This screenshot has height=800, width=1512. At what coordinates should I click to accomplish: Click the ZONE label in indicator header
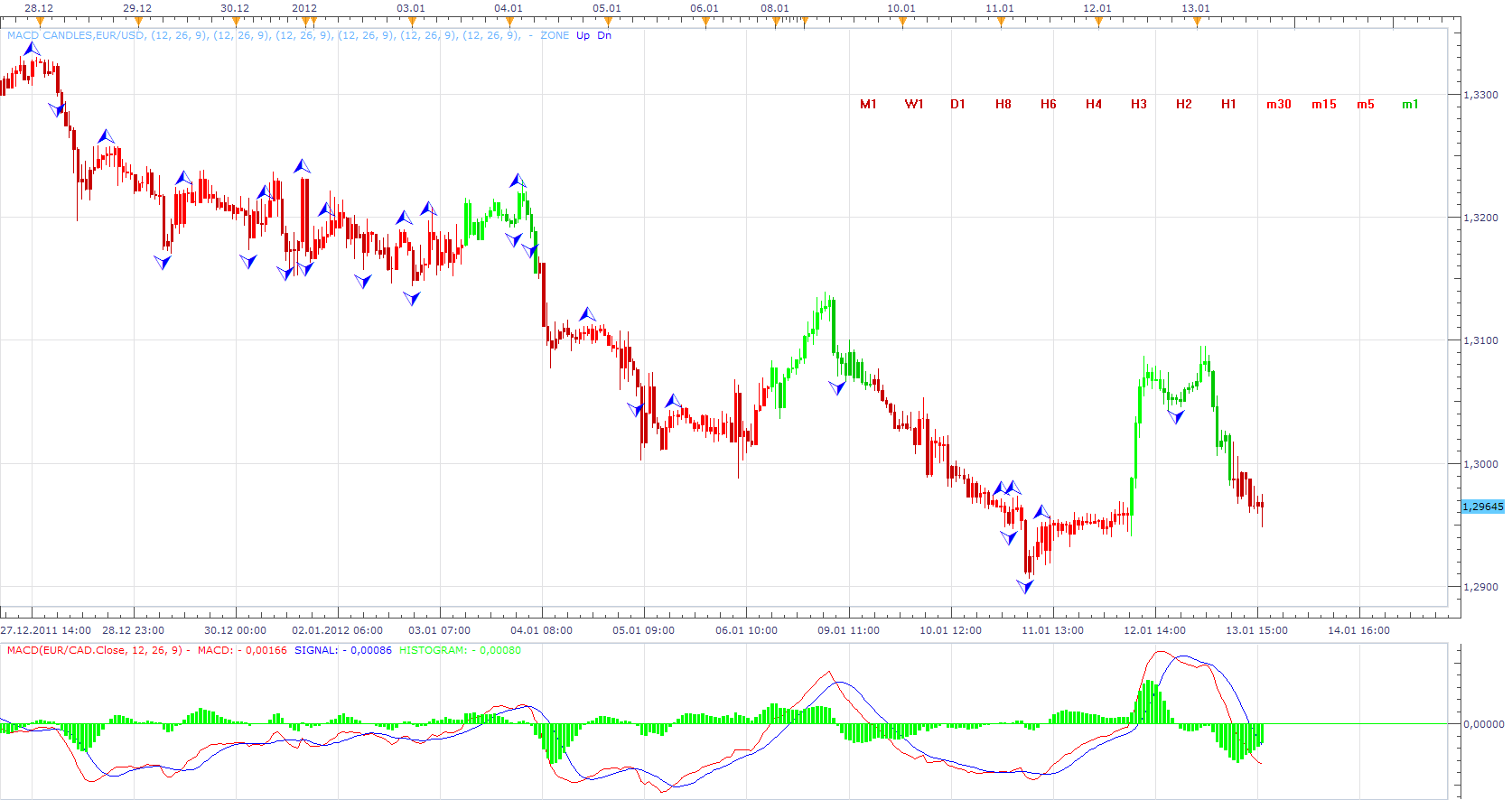pyautogui.click(x=555, y=36)
